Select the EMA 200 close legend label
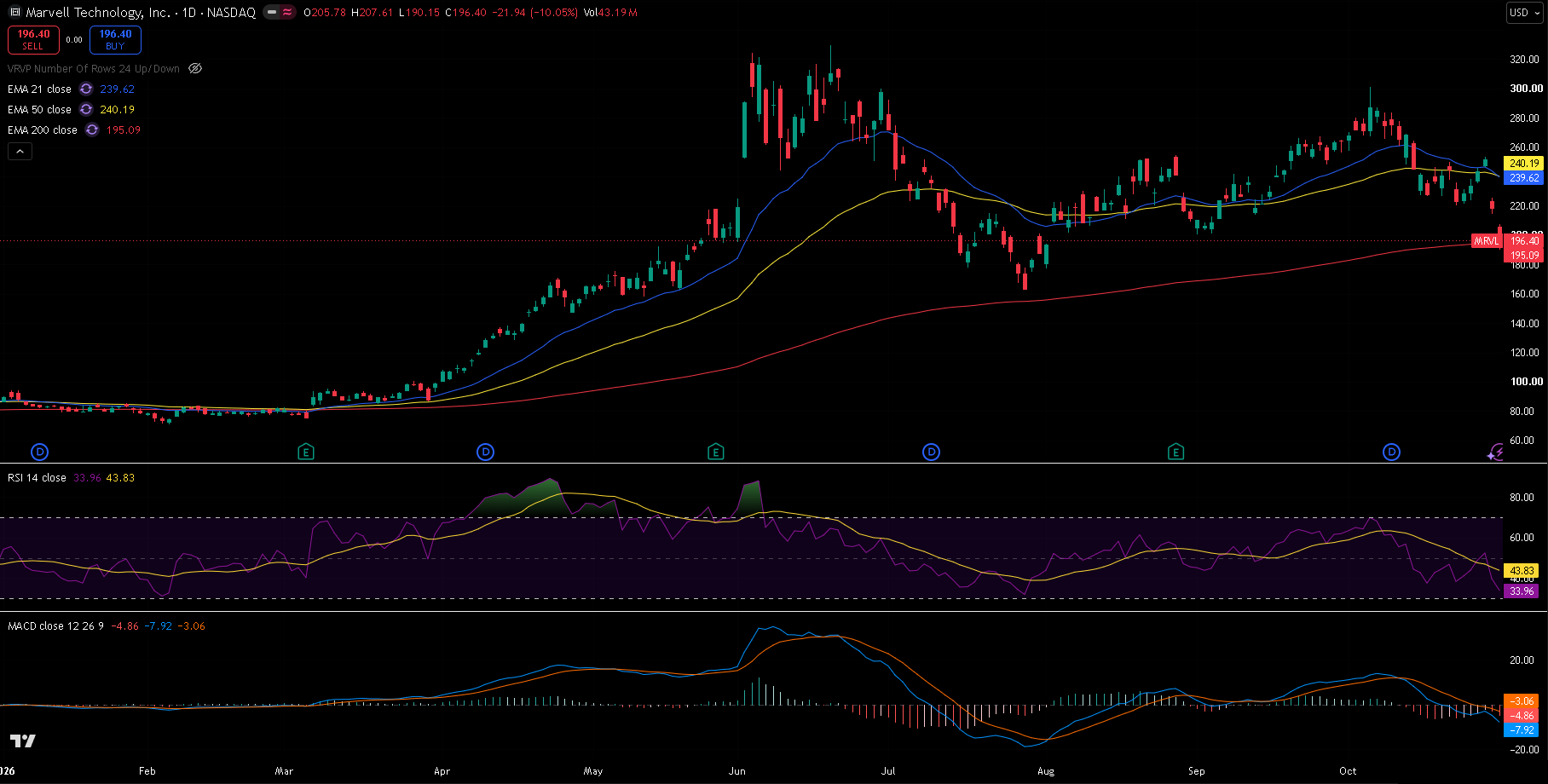Image resolution: width=1548 pixels, height=784 pixels. click(43, 130)
